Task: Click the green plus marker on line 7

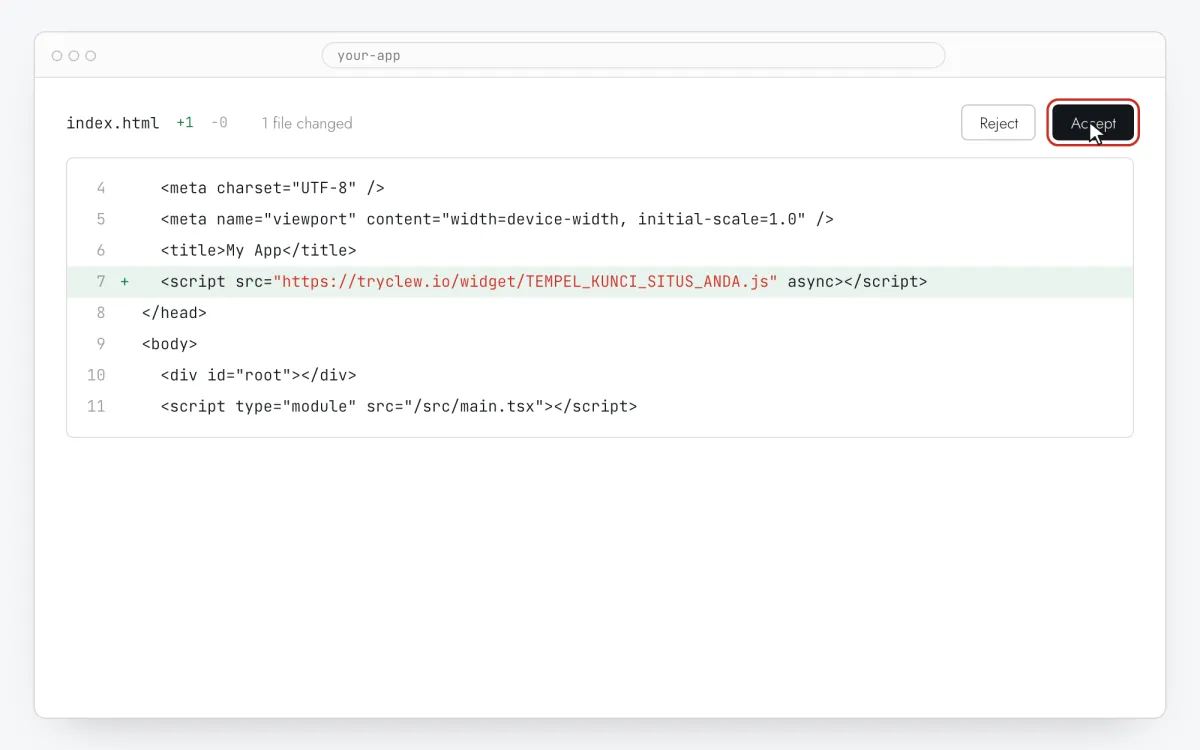Action: click(125, 282)
